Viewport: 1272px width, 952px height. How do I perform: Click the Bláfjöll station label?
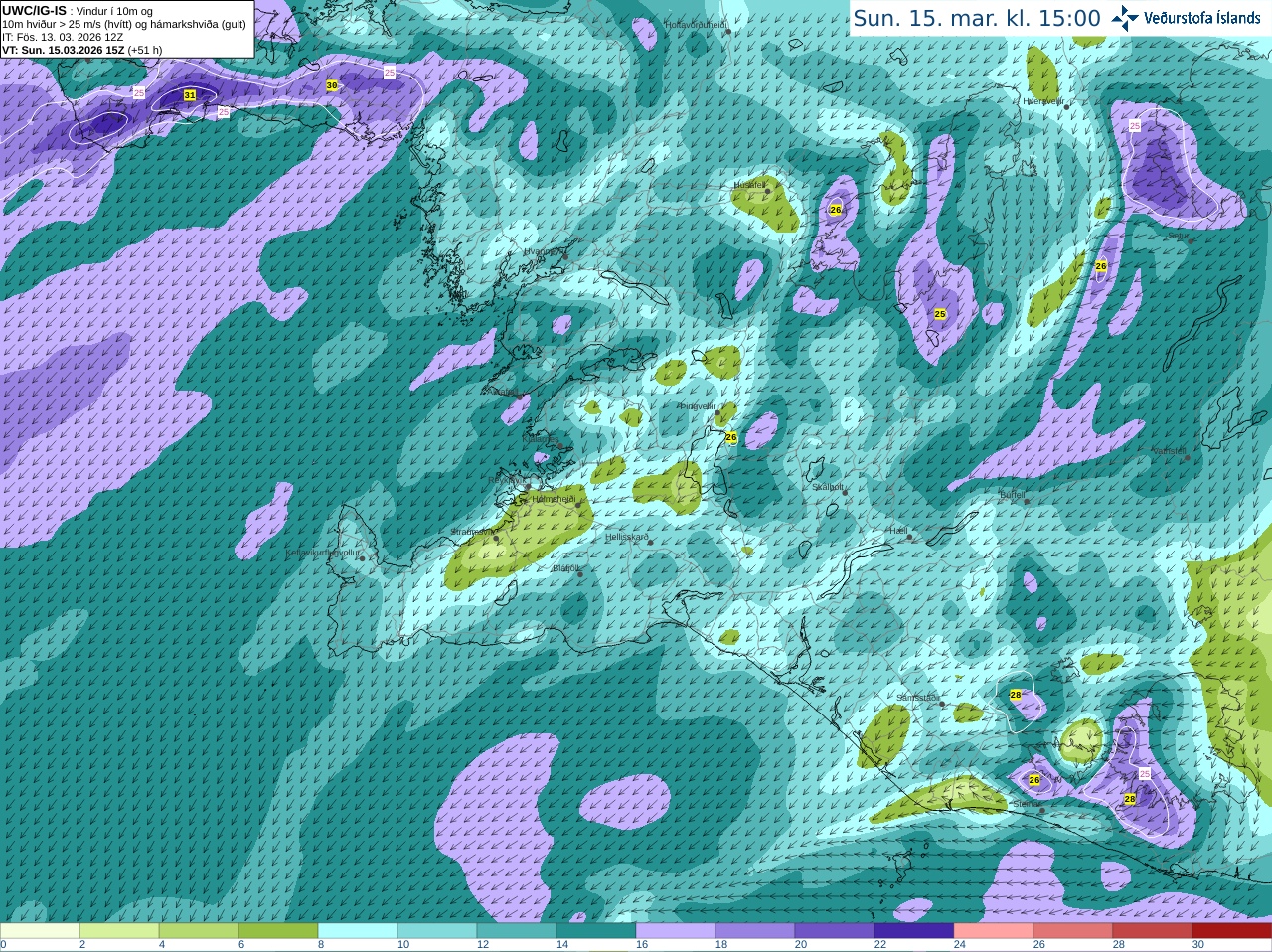[565, 568]
